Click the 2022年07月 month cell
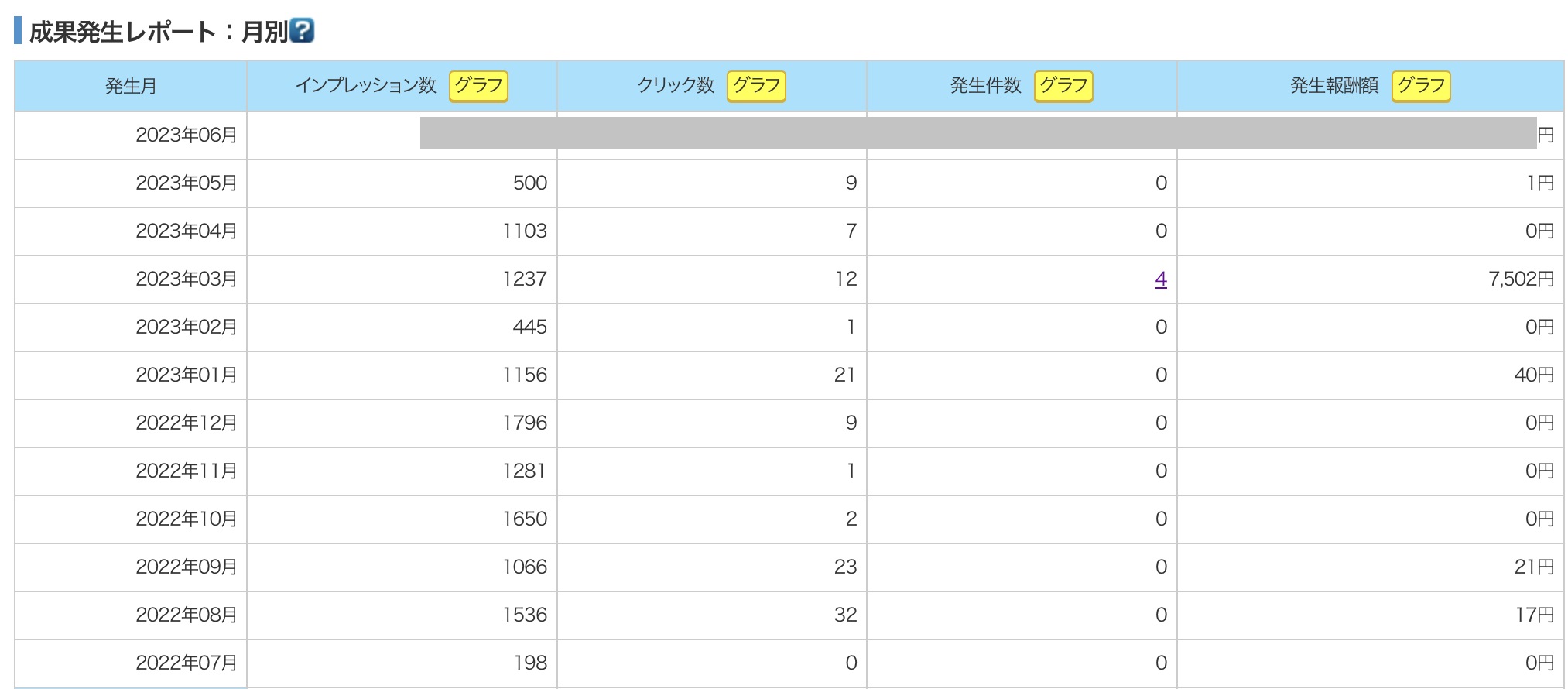The image size is (1568, 689). 186,663
